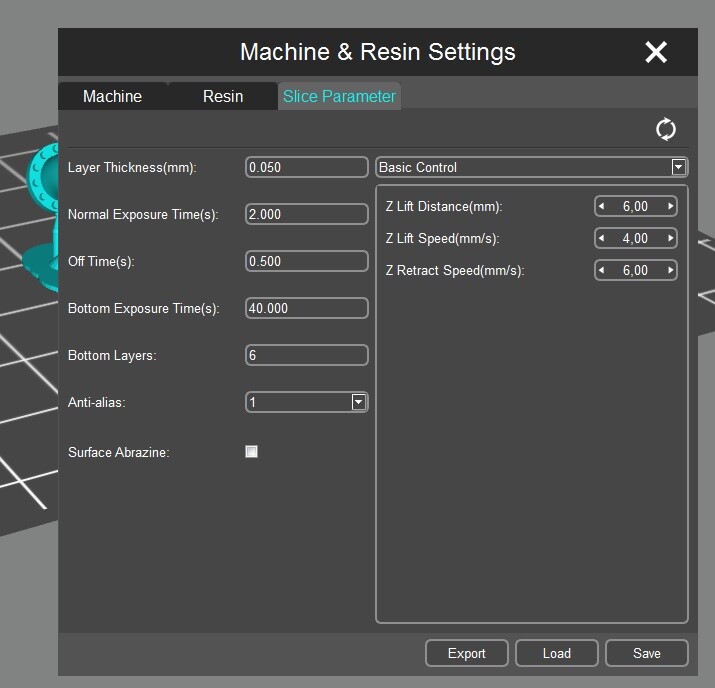715x688 pixels.
Task: Open the Anti-alias dropdown
Action: tap(358, 402)
